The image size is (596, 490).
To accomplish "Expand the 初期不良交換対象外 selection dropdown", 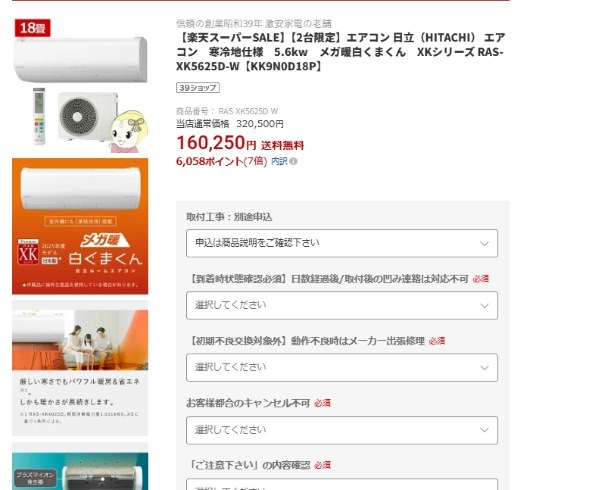I will (x=342, y=368).
